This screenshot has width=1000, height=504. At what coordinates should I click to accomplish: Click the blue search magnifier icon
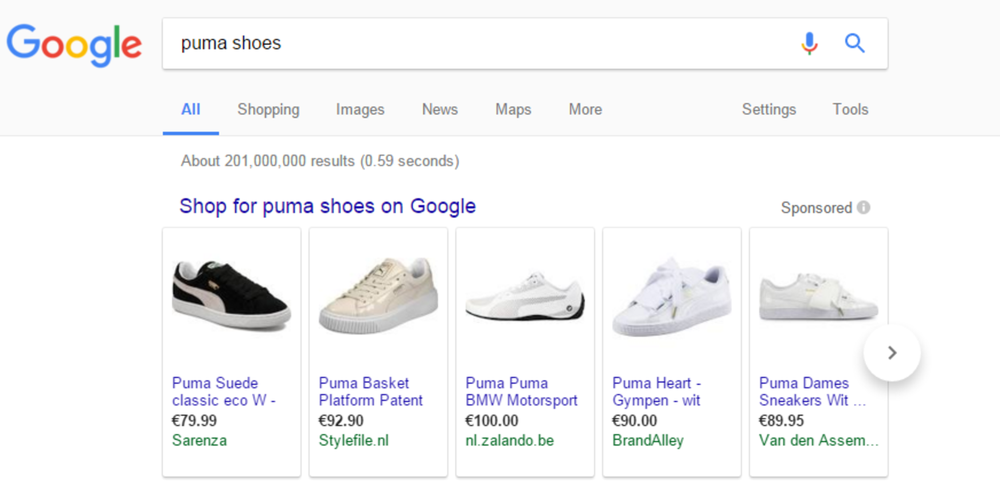[854, 43]
